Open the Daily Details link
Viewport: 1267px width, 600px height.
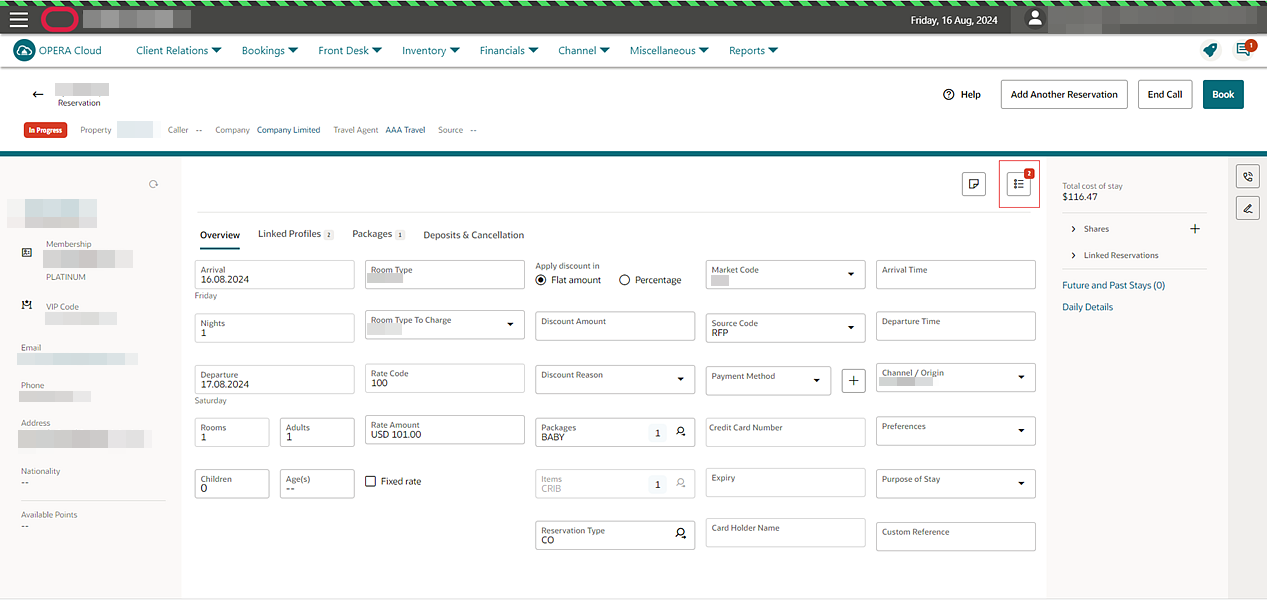pos(1087,307)
